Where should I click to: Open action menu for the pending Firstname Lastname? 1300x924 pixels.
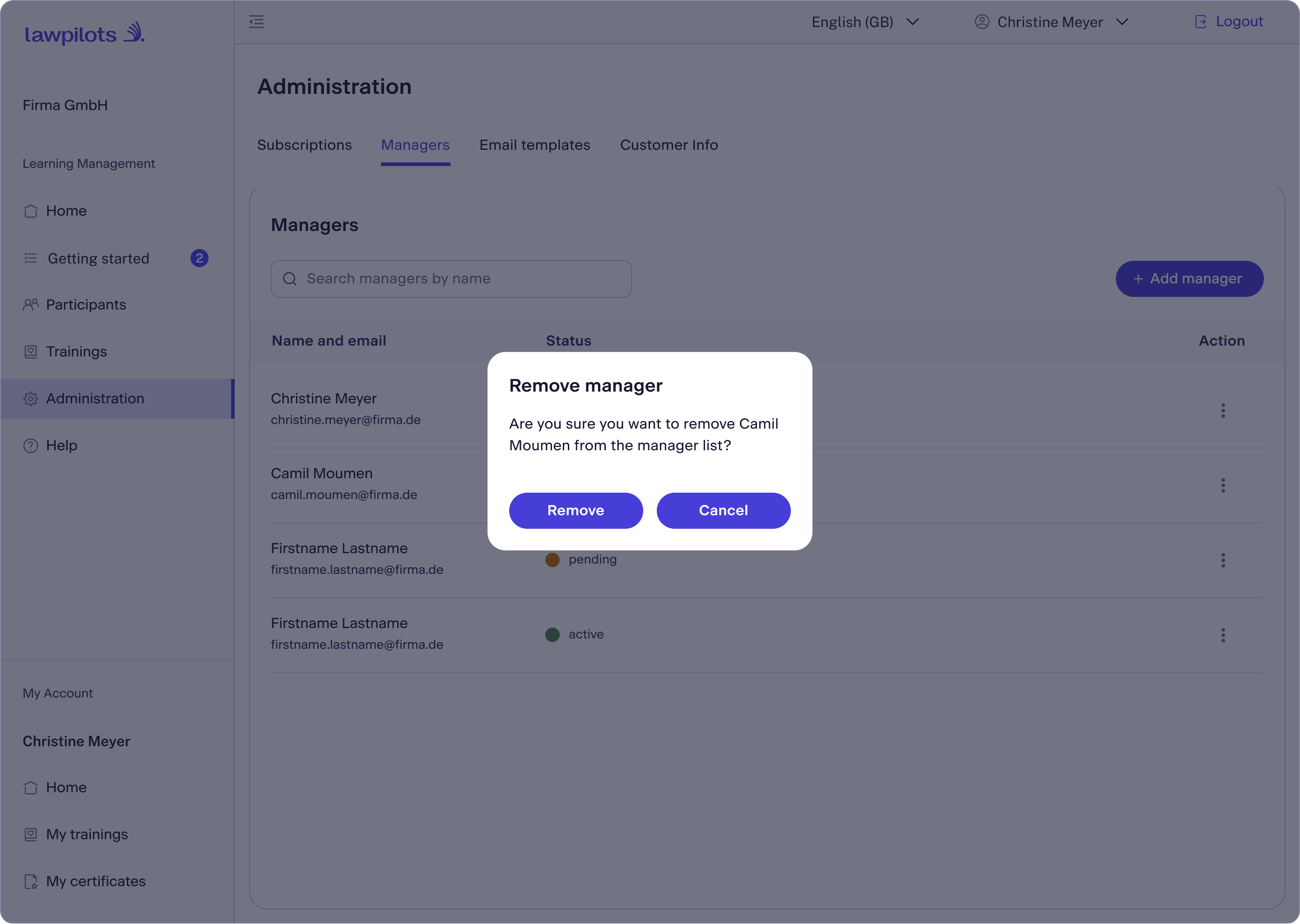tap(1223, 560)
